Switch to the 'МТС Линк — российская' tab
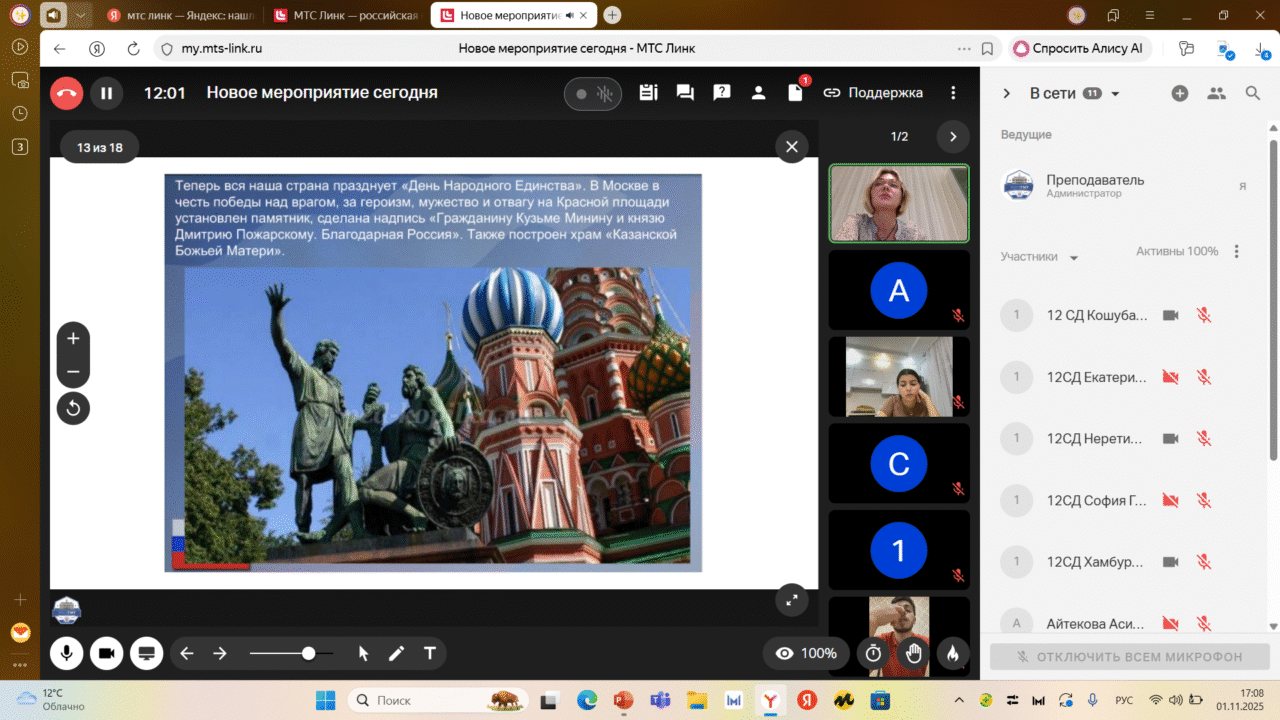 coord(346,15)
